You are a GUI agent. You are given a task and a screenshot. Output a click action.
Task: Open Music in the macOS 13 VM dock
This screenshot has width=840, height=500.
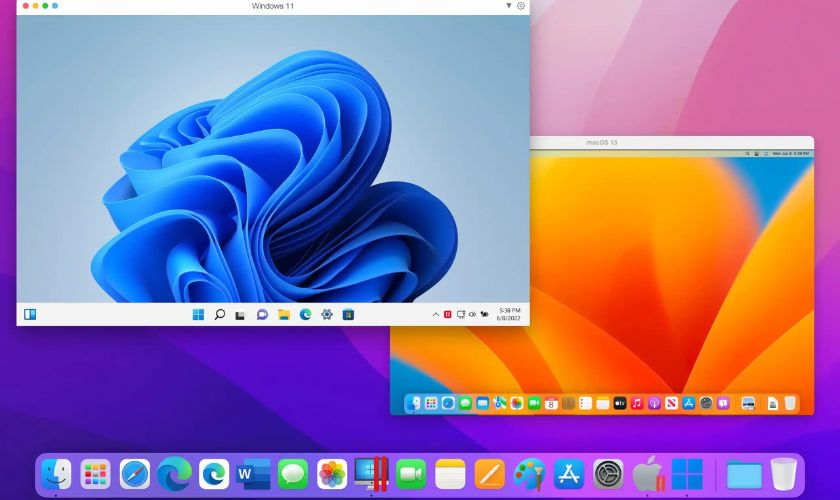click(x=637, y=403)
